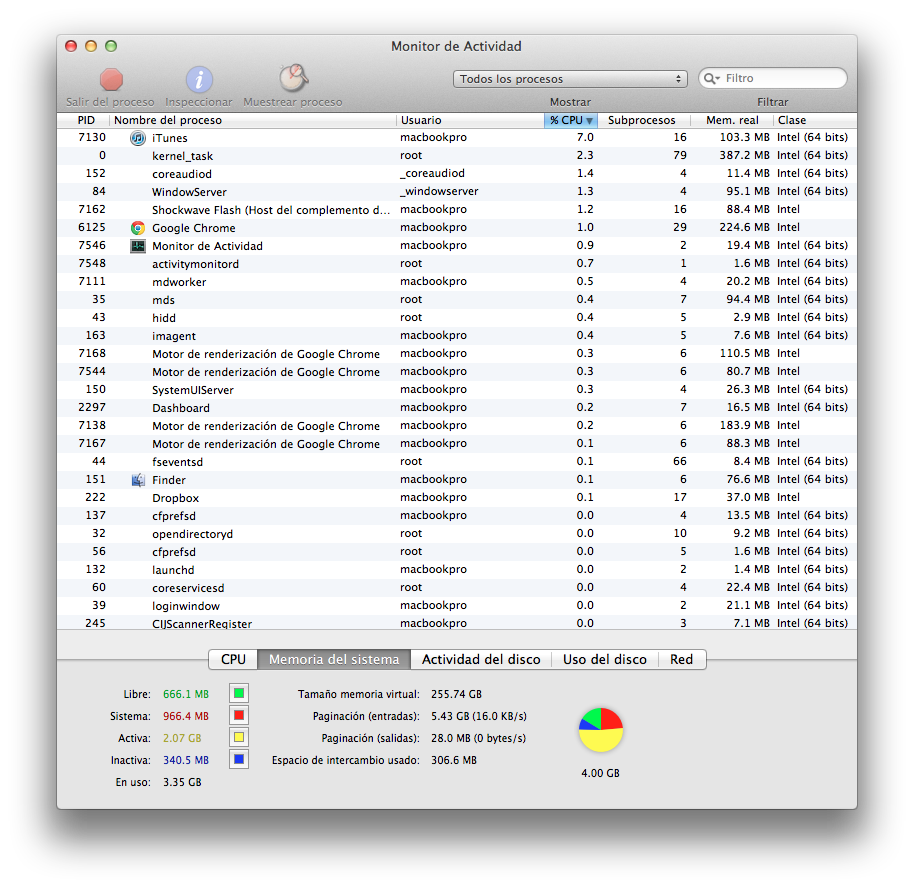Sort by the % CPU column header
The width and height of the screenshot is (914, 888).
[x=571, y=120]
